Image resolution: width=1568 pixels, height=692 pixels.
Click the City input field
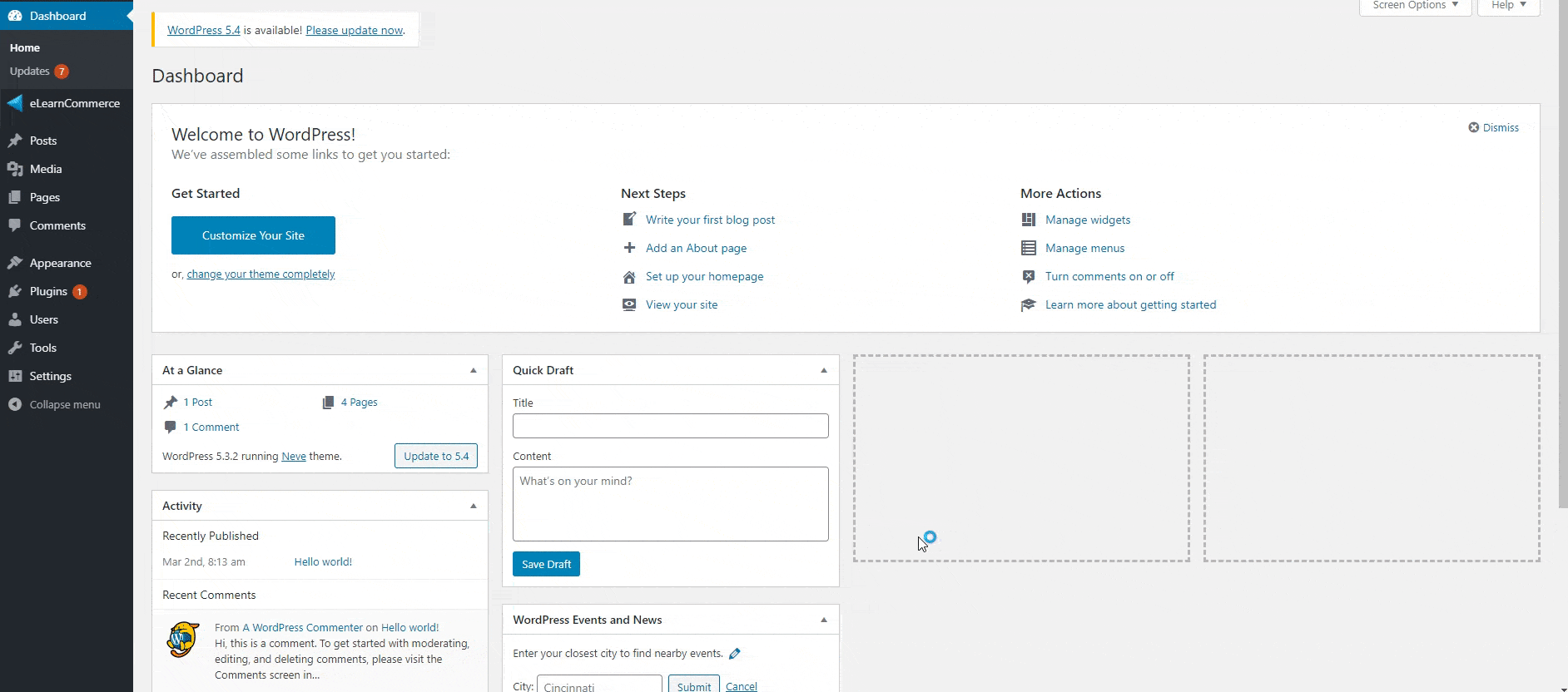(x=599, y=685)
